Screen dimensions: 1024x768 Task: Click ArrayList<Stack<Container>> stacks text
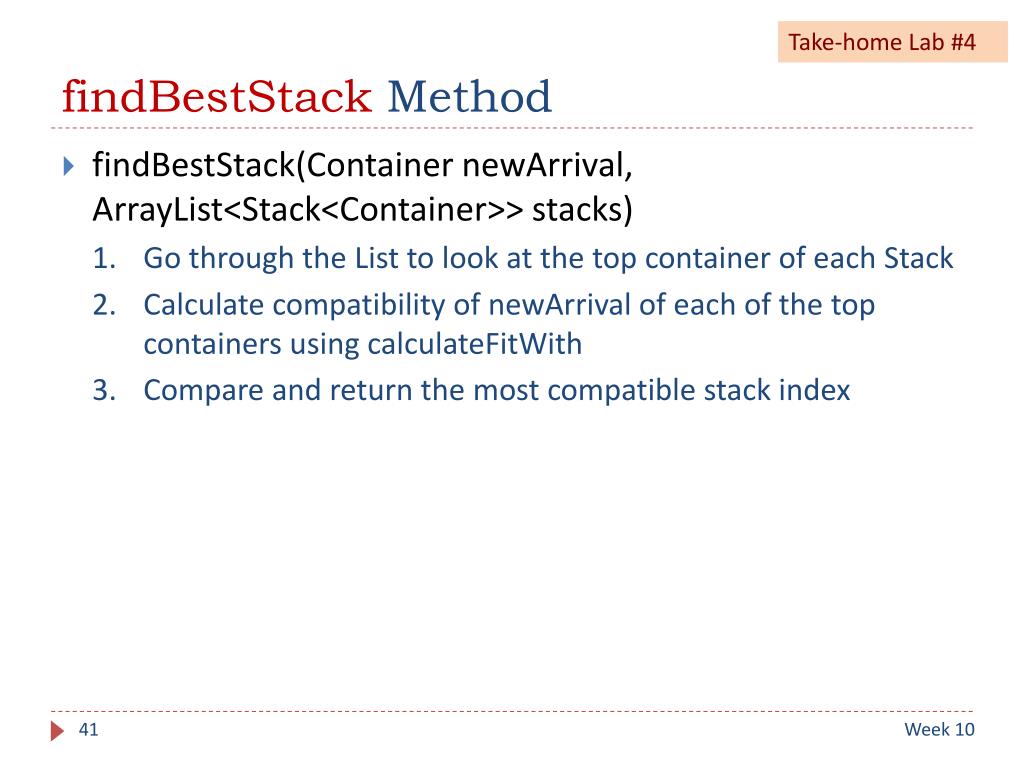click(x=362, y=210)
